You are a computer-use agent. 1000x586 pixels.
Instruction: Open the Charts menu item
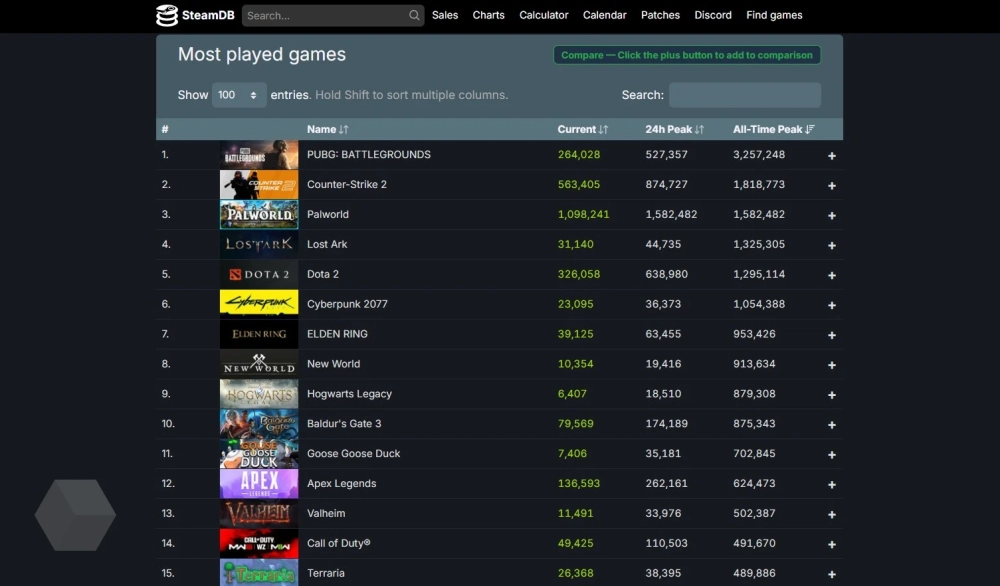click(x=488, y=15)
